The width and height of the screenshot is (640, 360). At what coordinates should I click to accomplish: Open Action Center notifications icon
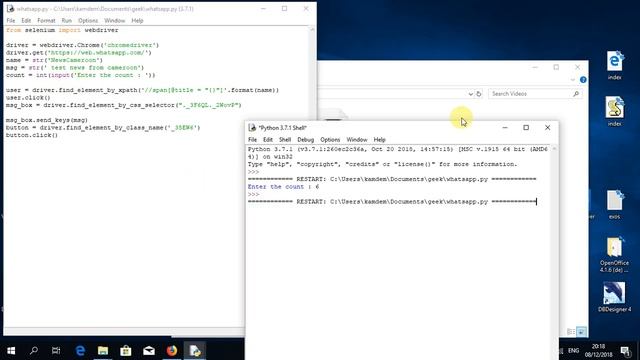pos(624,350)
